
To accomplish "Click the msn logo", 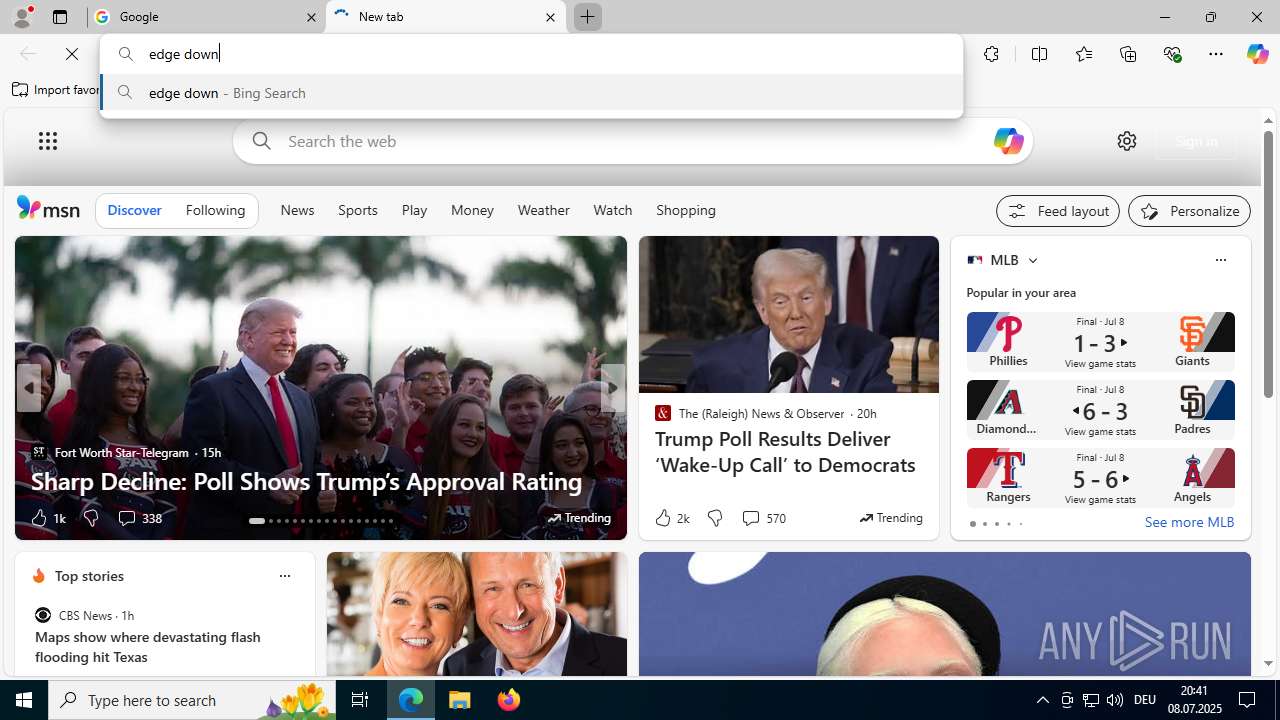I will coord(48,208).
